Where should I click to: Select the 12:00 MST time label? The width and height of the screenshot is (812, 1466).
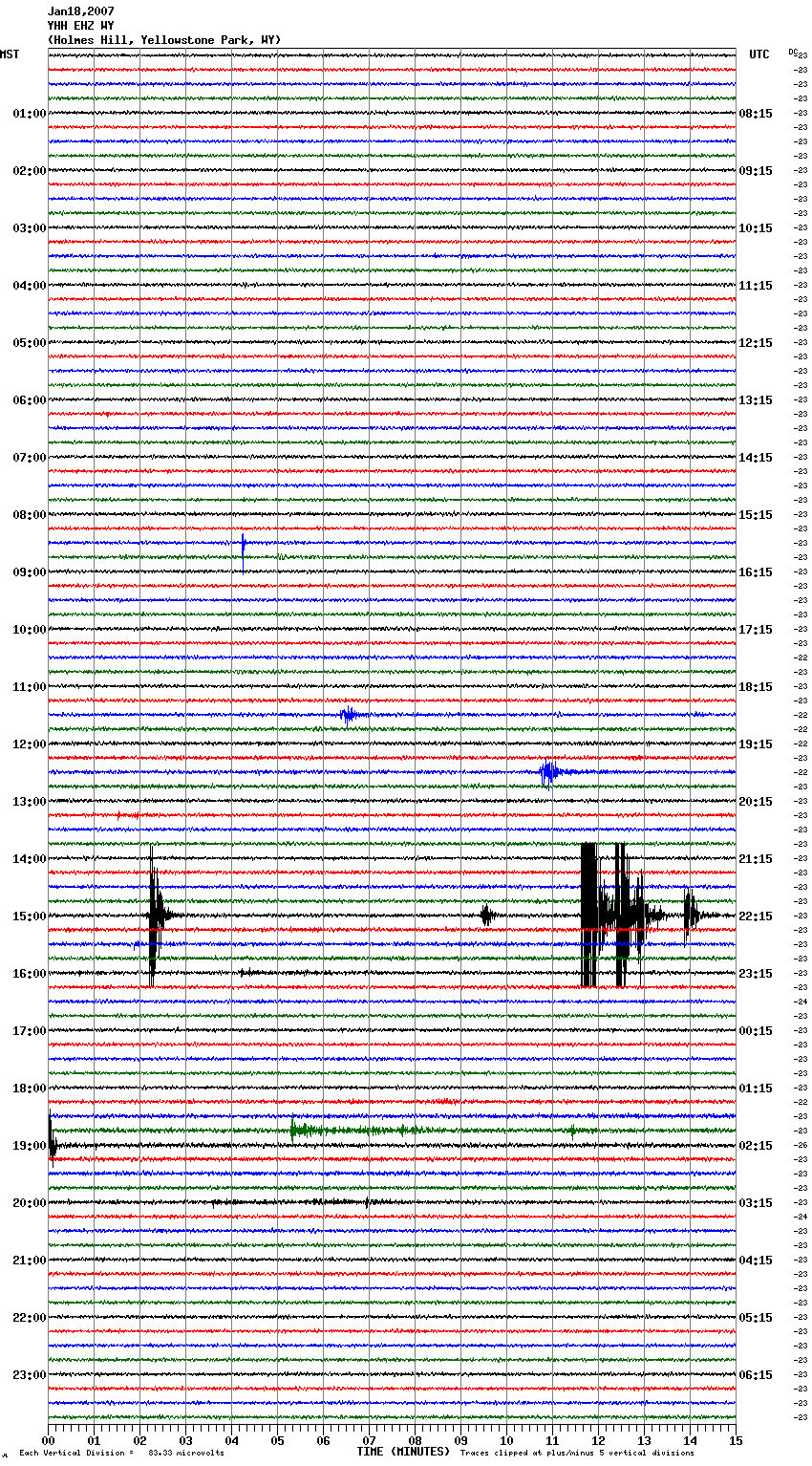29,744
